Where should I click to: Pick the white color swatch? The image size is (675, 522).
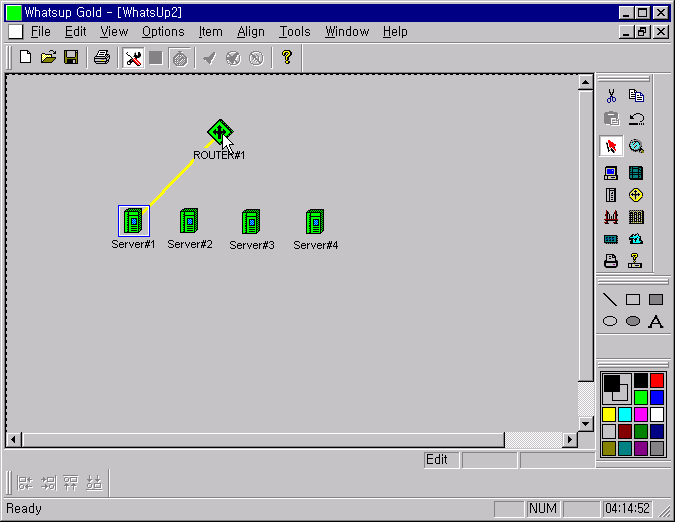(657, 414)
